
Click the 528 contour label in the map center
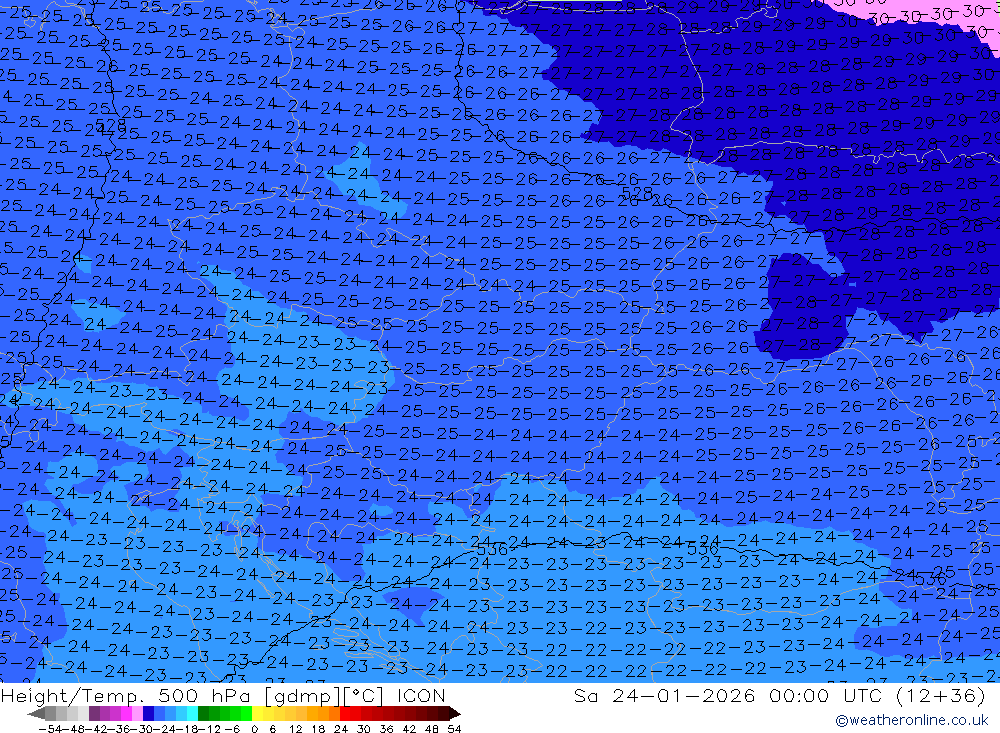coord(636,192)
